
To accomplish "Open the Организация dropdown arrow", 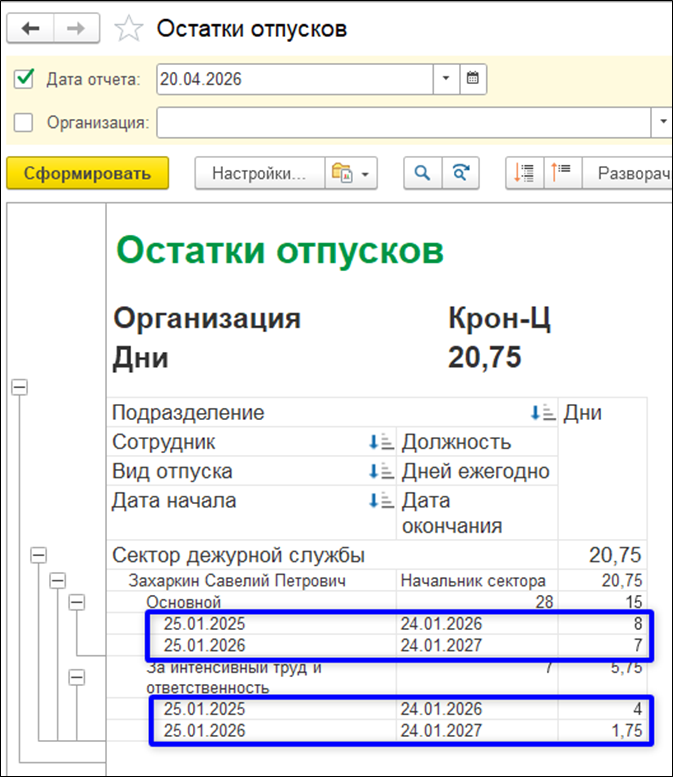I will 662,122.
